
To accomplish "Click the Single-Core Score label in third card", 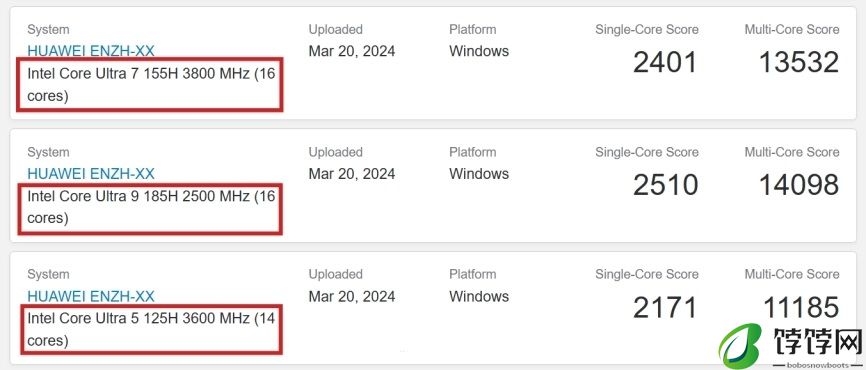I will click(x=647, y=274).
